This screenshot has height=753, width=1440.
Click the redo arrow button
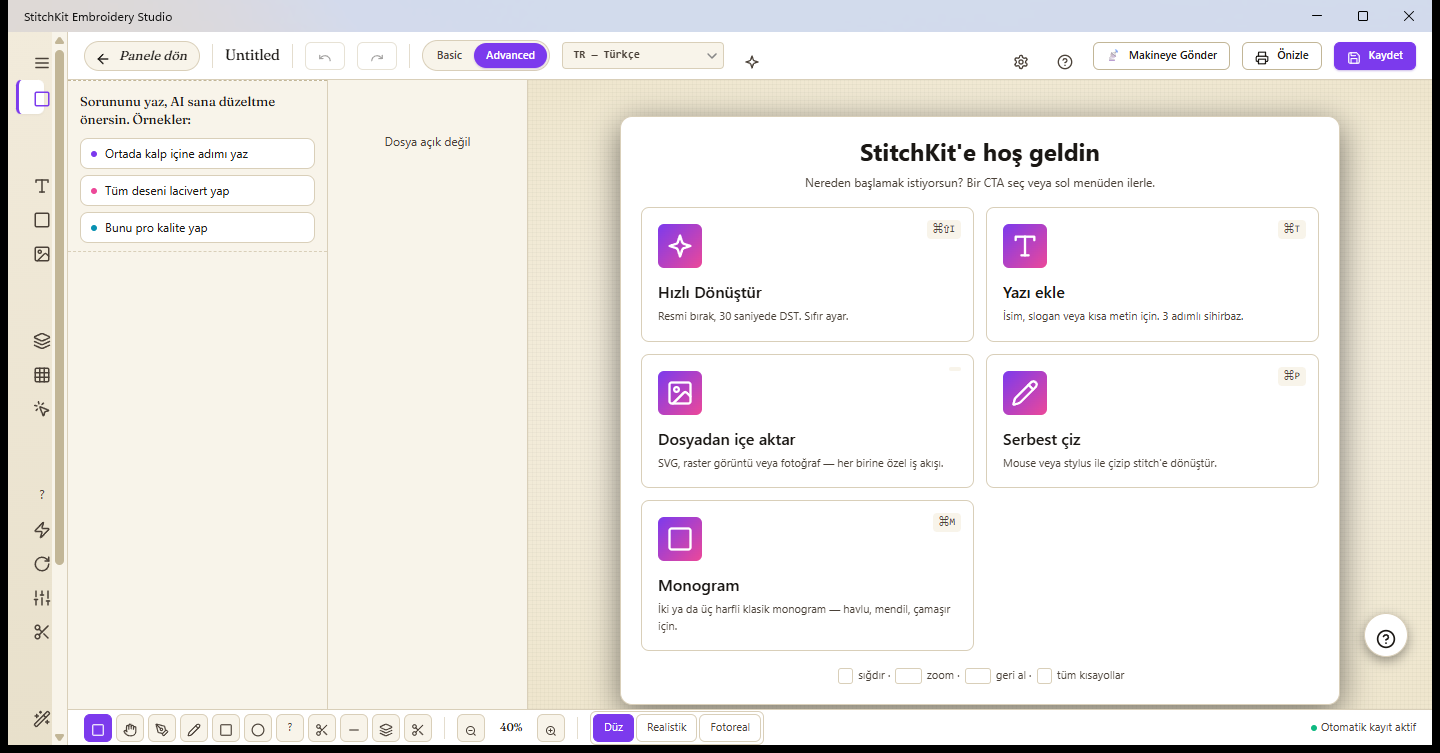377,57
